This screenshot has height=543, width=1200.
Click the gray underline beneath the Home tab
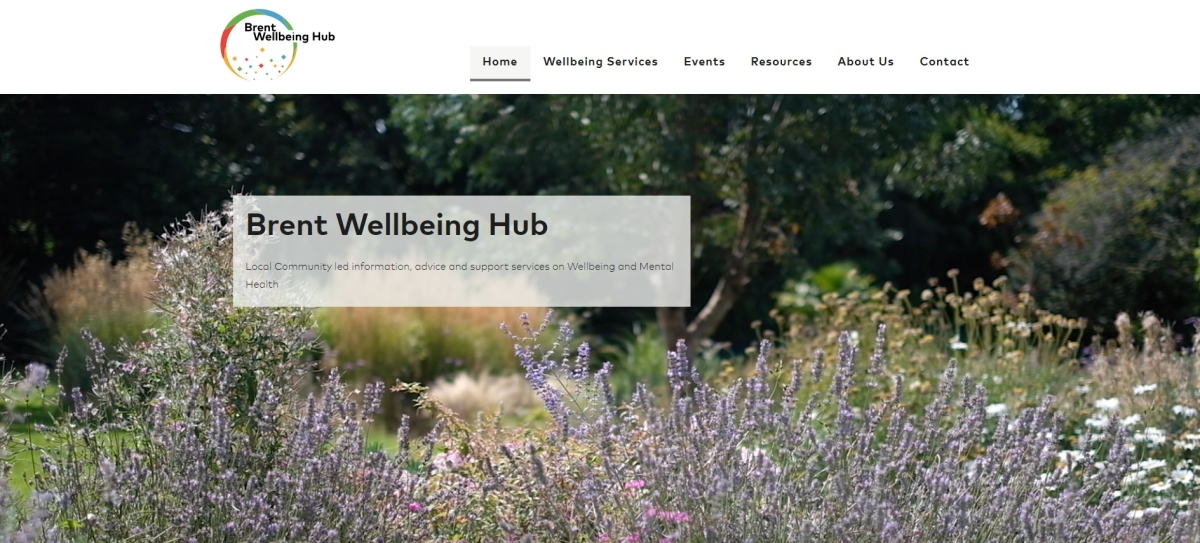(500, 78)
